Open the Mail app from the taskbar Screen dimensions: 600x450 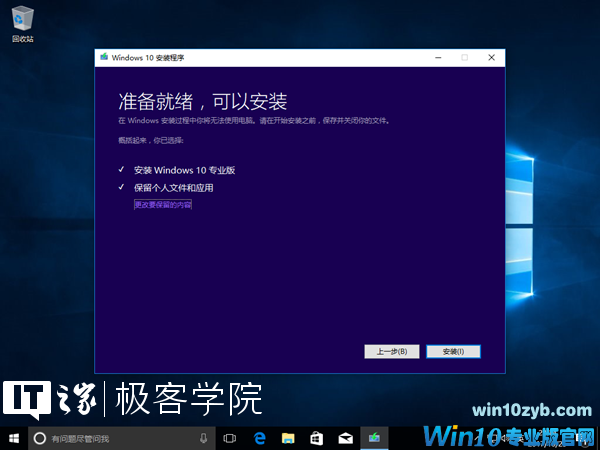pos(345,438)
